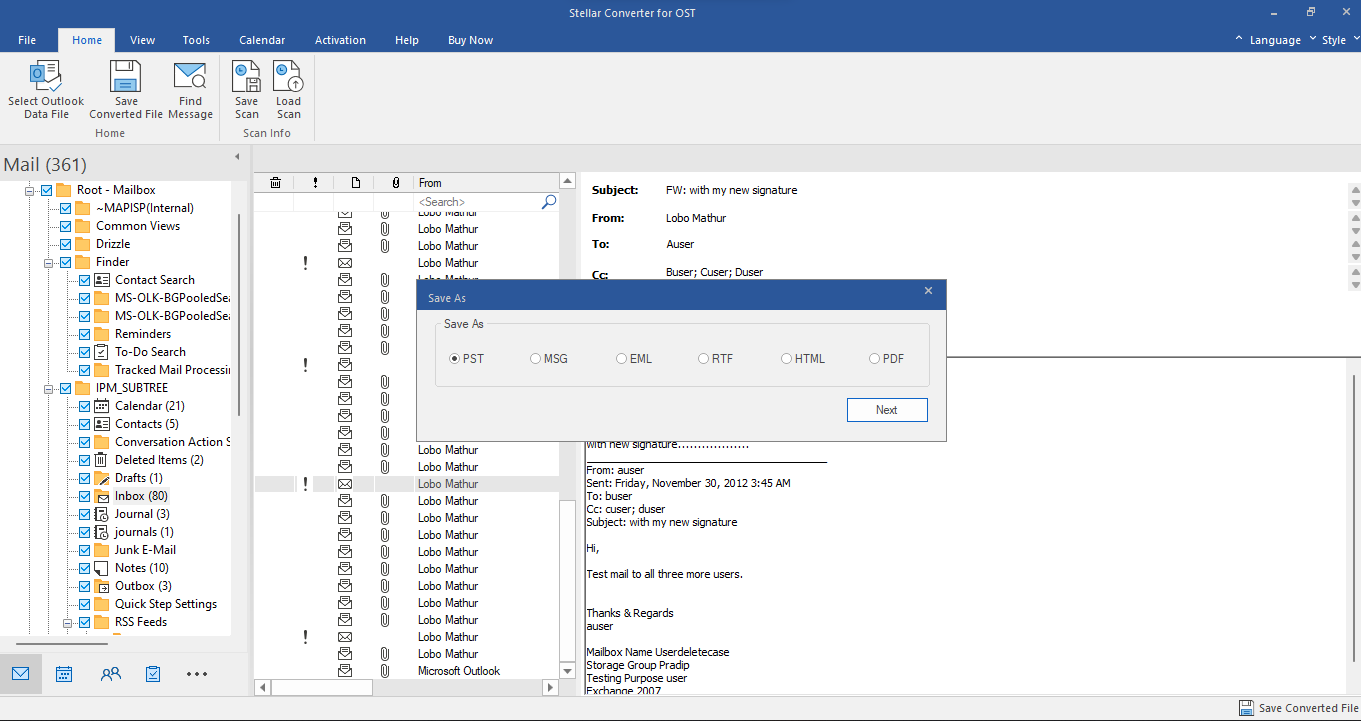Close the Save As dialog

click(928, 291)
